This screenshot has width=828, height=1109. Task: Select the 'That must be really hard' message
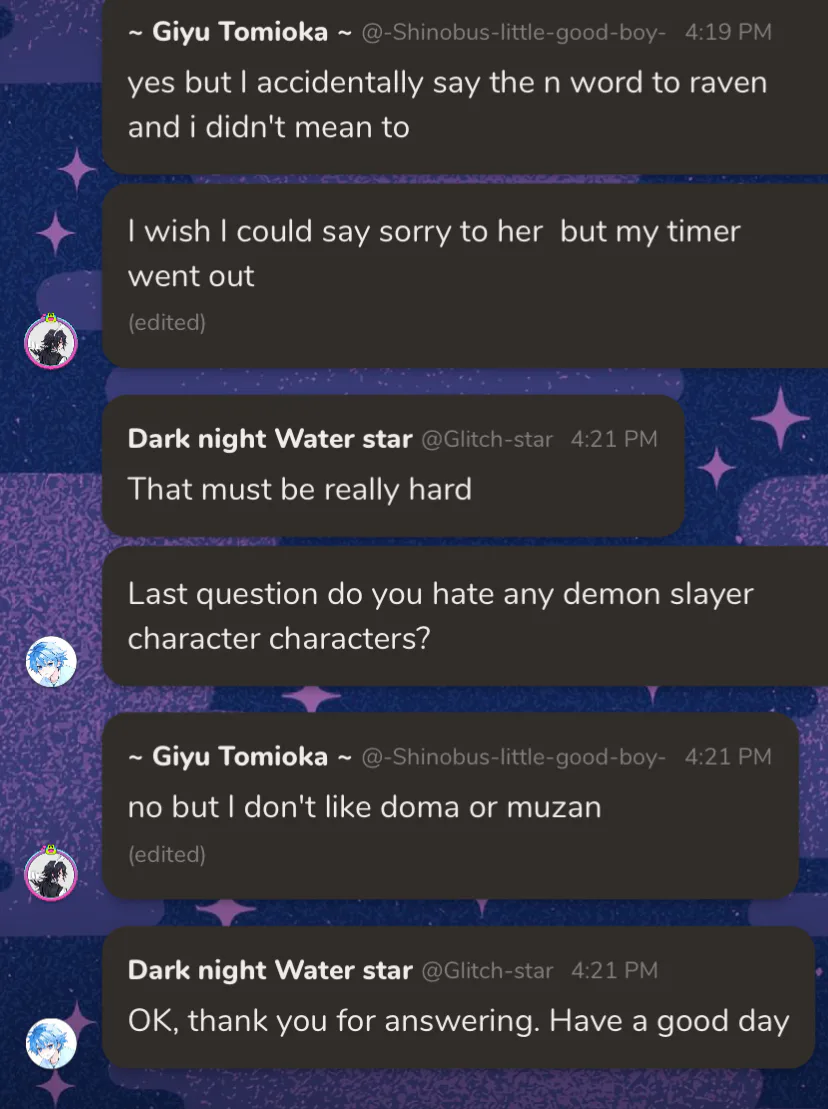coord(300,489)
